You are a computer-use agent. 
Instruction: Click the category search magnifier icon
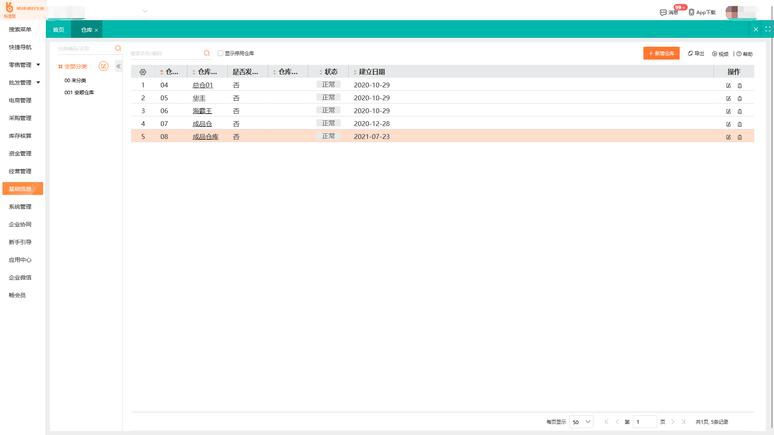click(118, 48)
